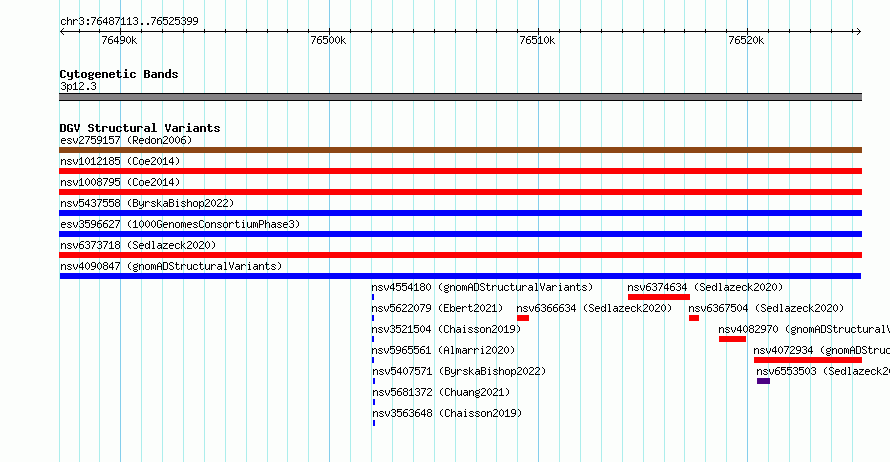Click the chr3:76487113..76525399 coordinates text
This screenshot has height=462, width=890.
[x=129, y=22]
